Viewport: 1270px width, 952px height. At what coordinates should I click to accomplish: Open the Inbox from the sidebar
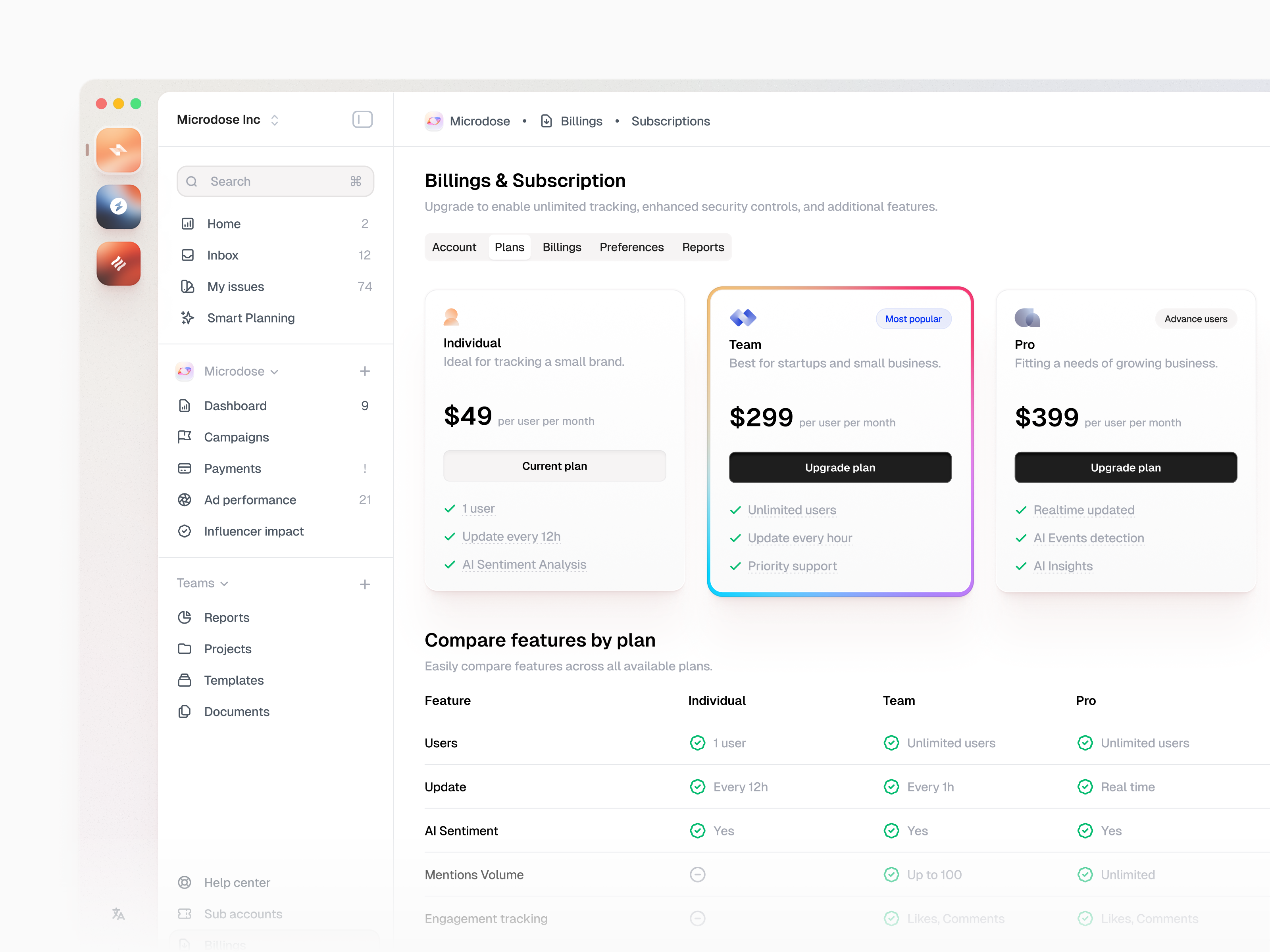222,255
